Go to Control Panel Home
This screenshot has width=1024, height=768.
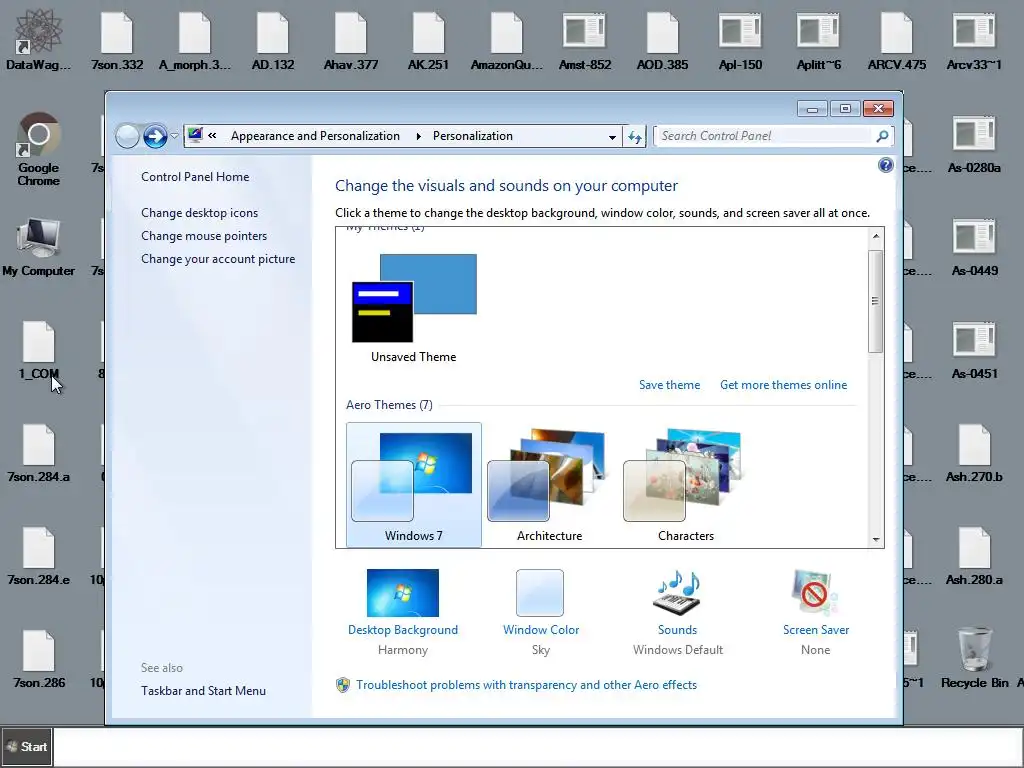(x=195, y=177)
